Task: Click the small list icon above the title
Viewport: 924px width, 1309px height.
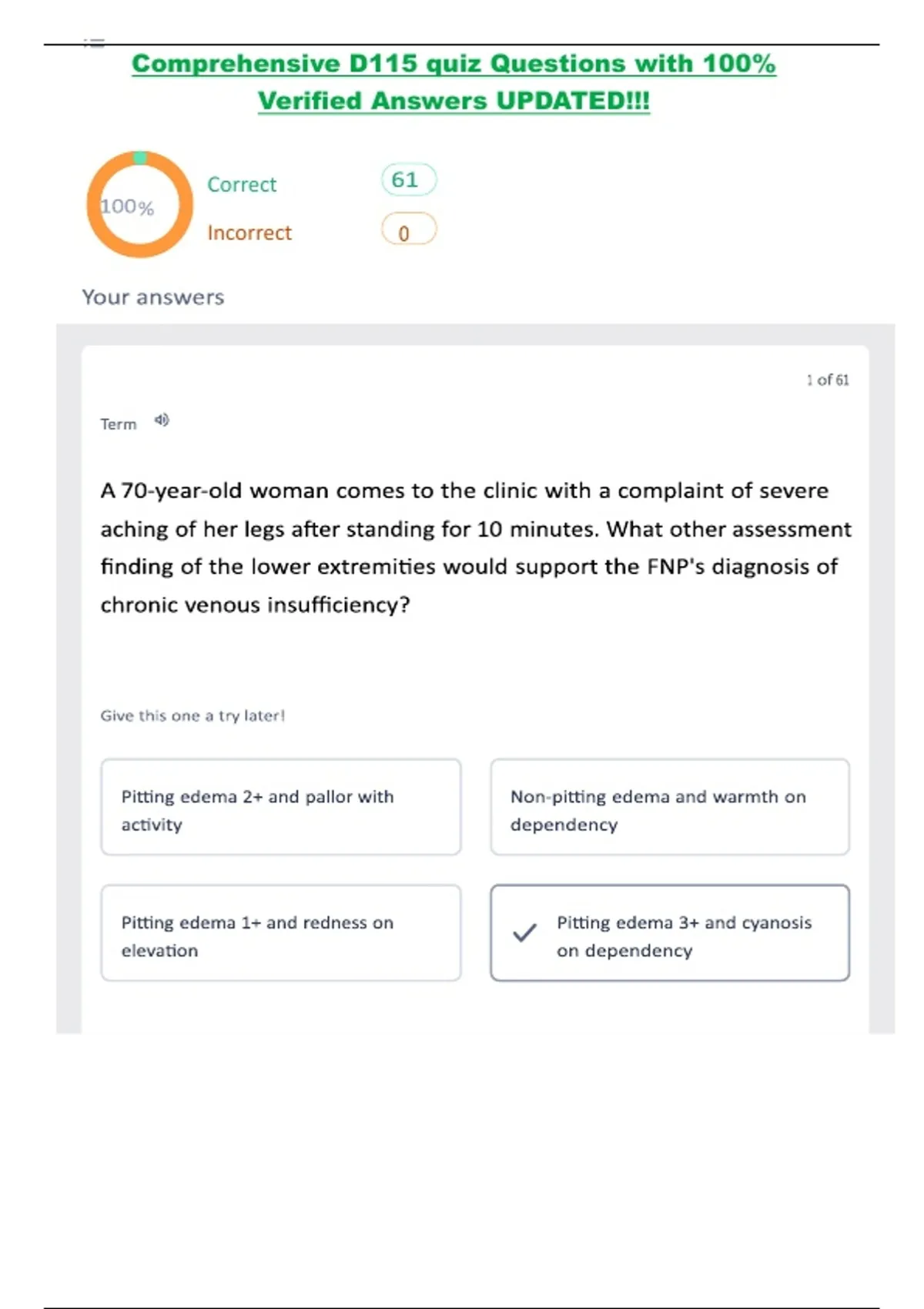Action: (x=94, y=43)
